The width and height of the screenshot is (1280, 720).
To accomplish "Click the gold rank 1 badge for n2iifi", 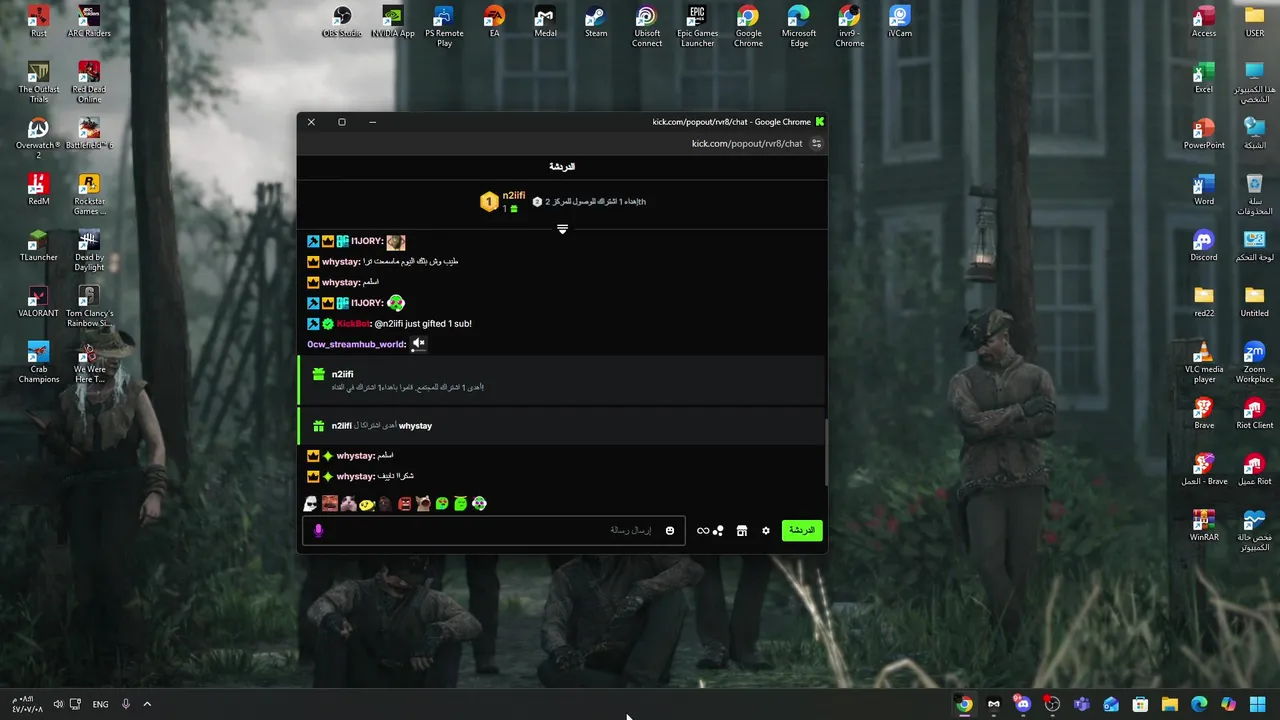I will (489, 202).
